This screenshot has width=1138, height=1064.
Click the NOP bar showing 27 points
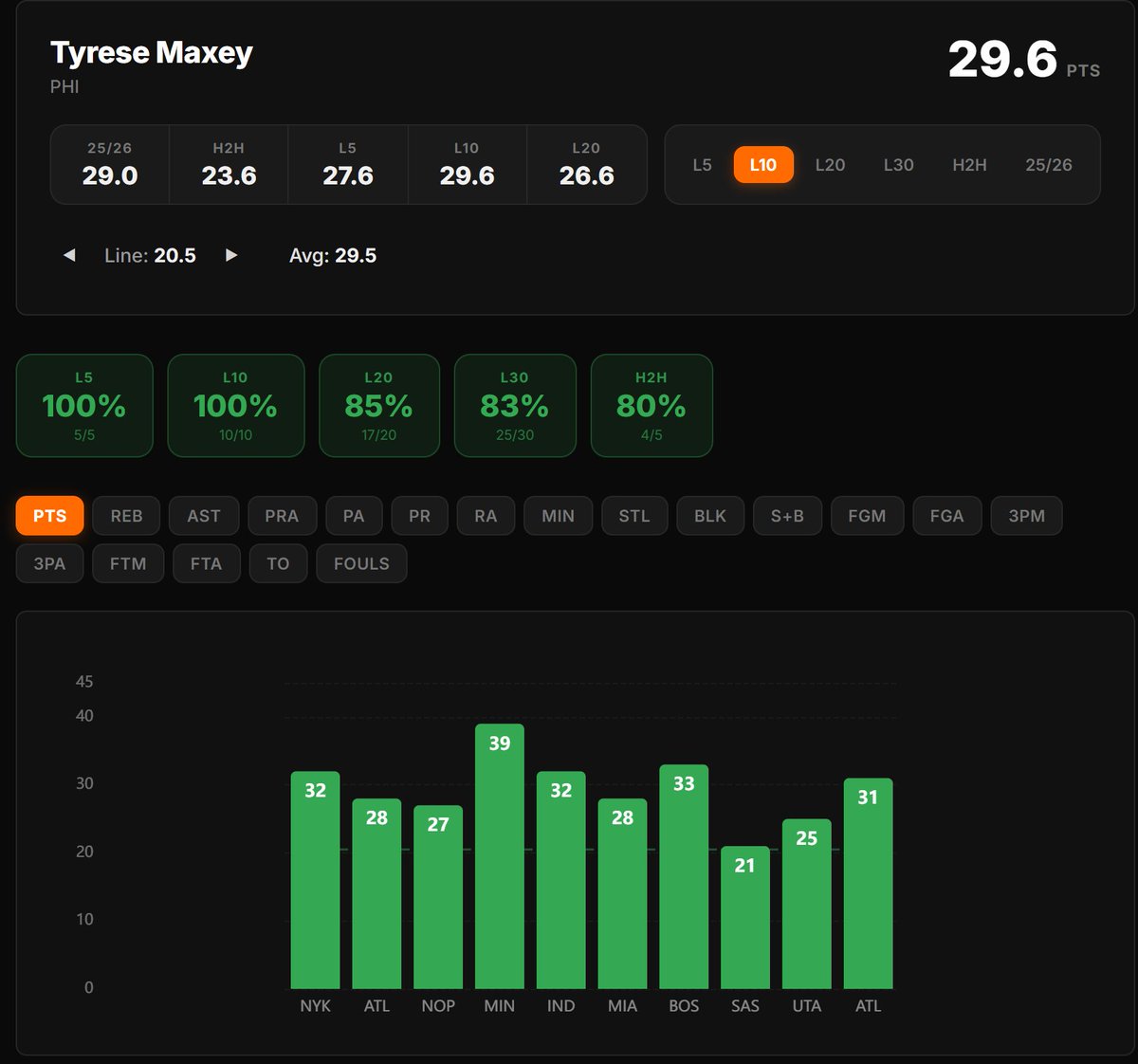438,897
